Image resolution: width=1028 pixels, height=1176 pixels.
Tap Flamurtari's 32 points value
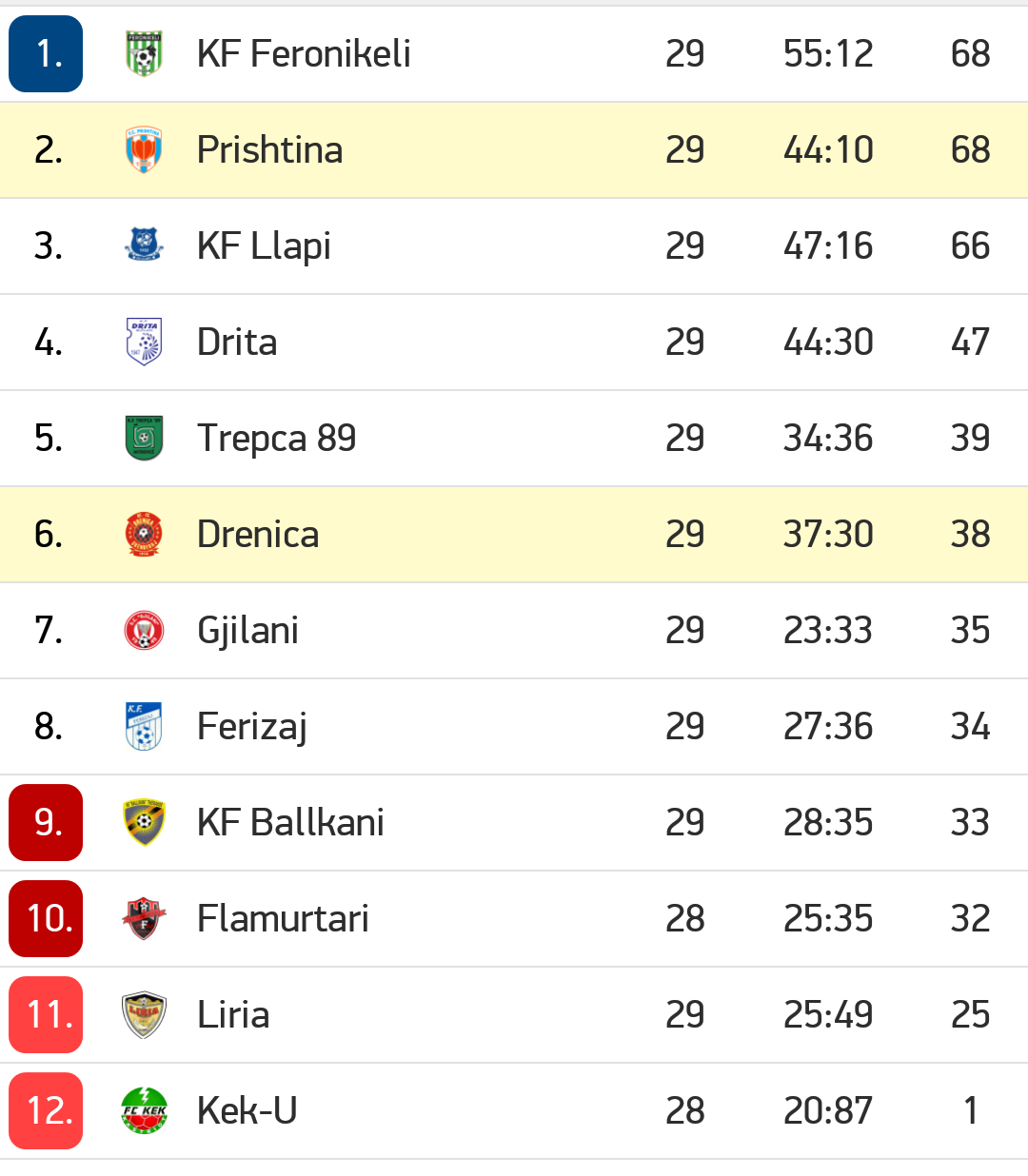click(x=970, y=919)
